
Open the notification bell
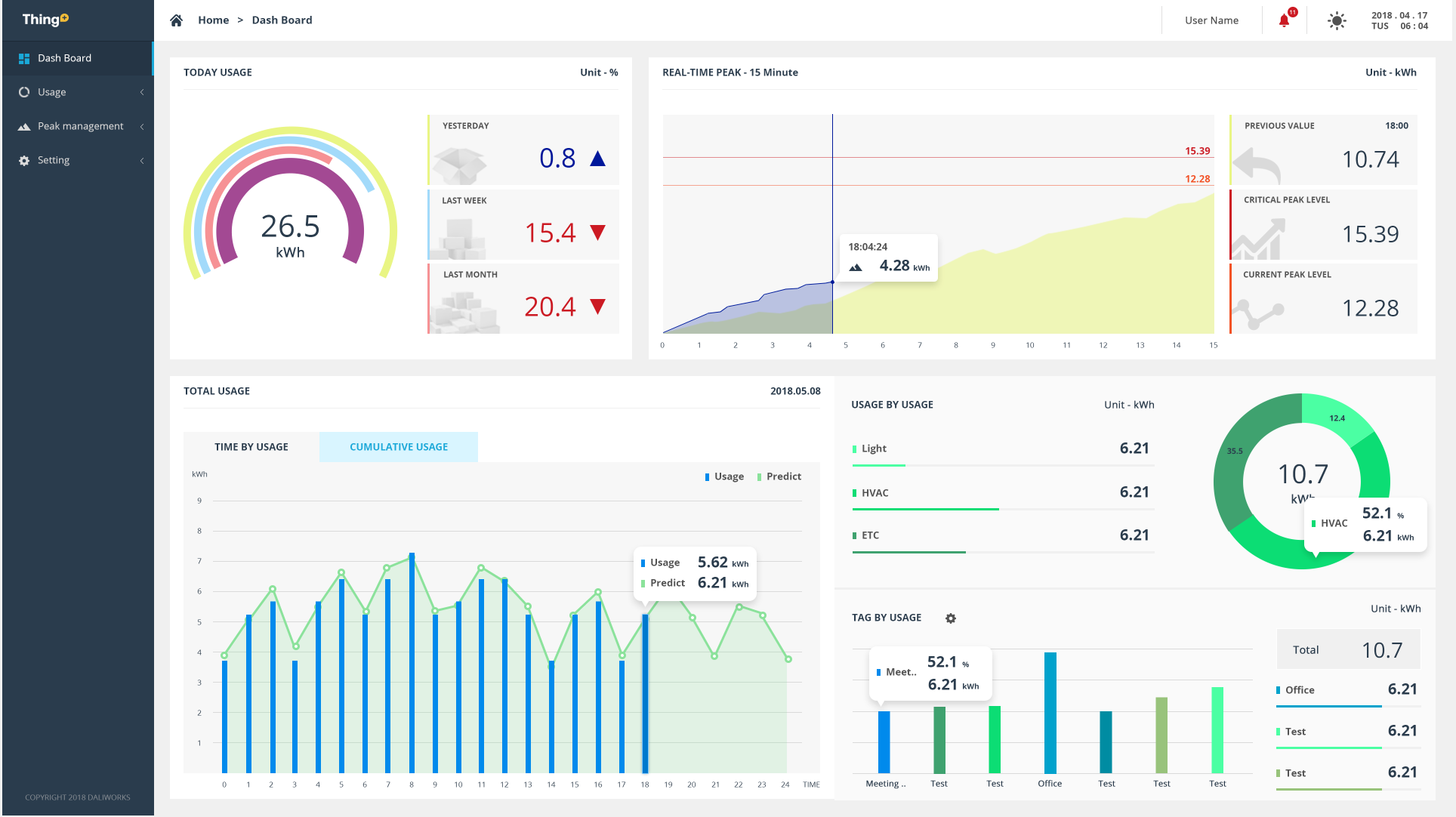click(1285, 20)
